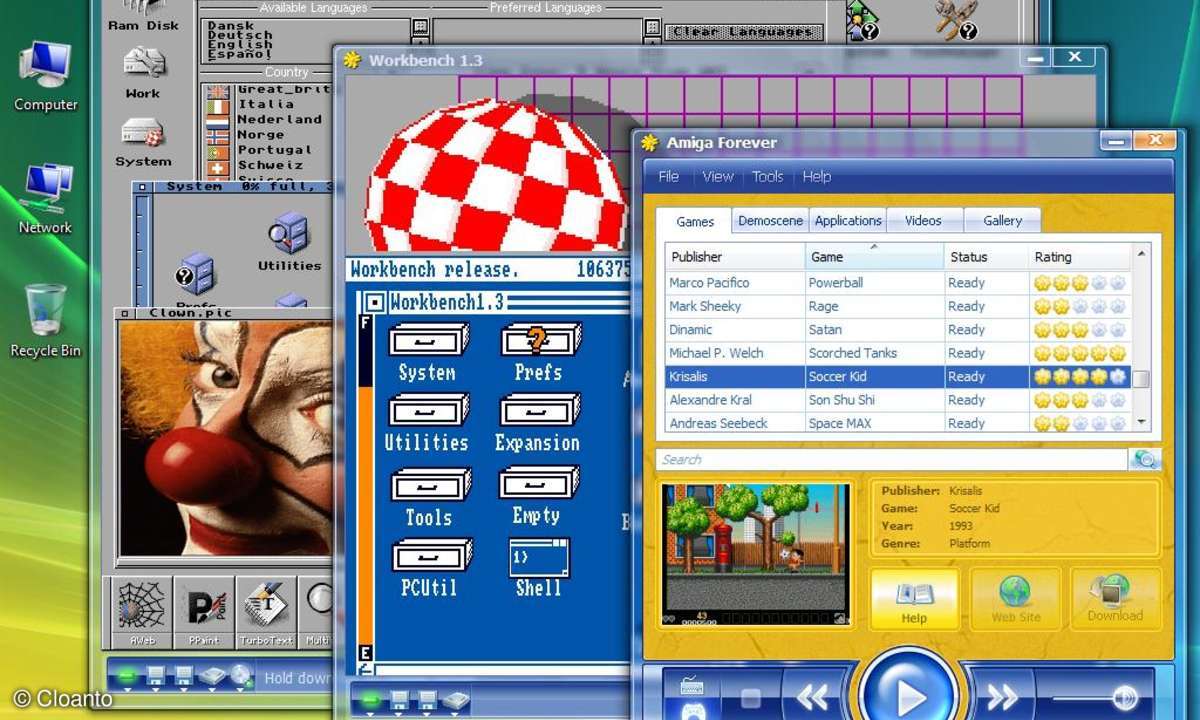The height and width of the screenshot is (720, 1200).
Task: Launch AWeb from the Amiga dock
Action: point(141,610)
